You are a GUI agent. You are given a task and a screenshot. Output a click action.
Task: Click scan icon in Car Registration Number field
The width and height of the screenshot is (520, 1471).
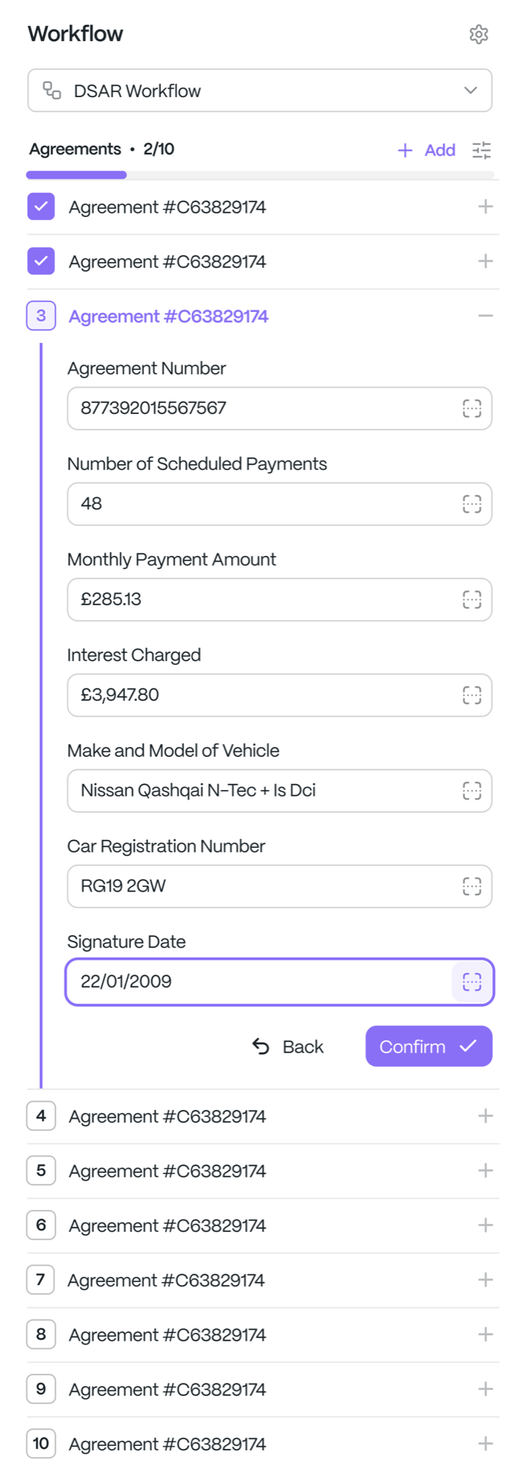[x=472, y=886]
